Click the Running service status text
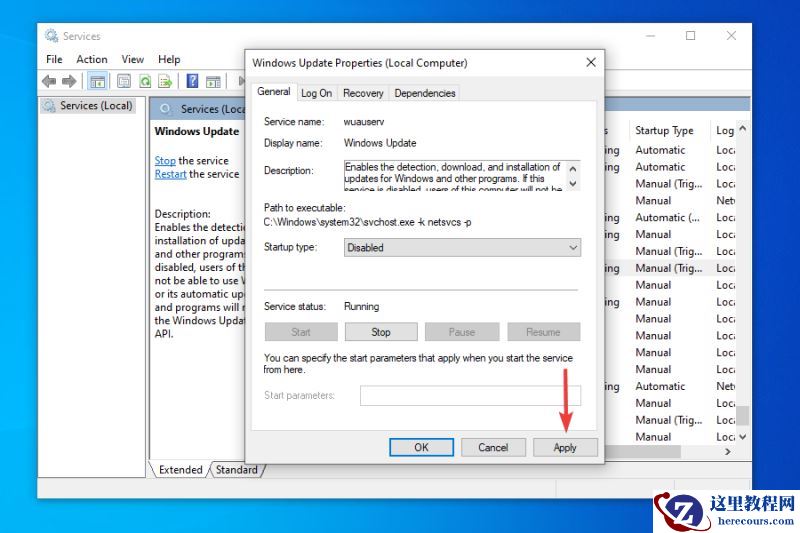The height and width of the screenshot is (533, 800). point(362,307)
